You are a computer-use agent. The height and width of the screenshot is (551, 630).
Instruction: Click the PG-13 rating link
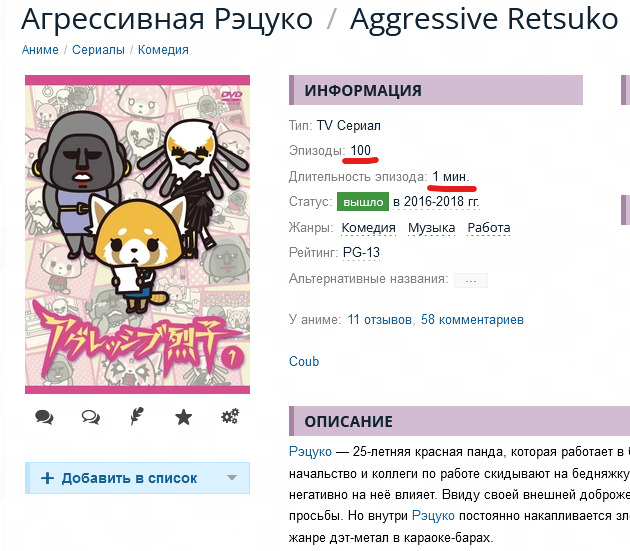(x=361, y=253)
